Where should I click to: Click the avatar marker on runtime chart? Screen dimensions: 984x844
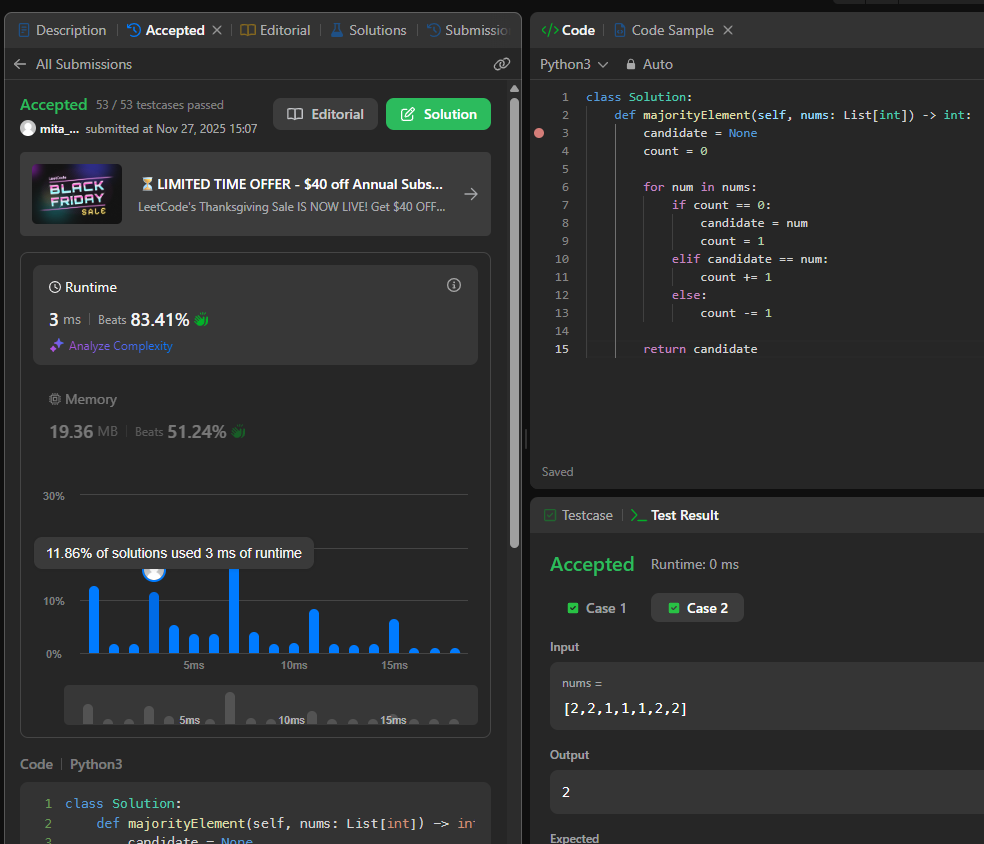click(154, 572)
